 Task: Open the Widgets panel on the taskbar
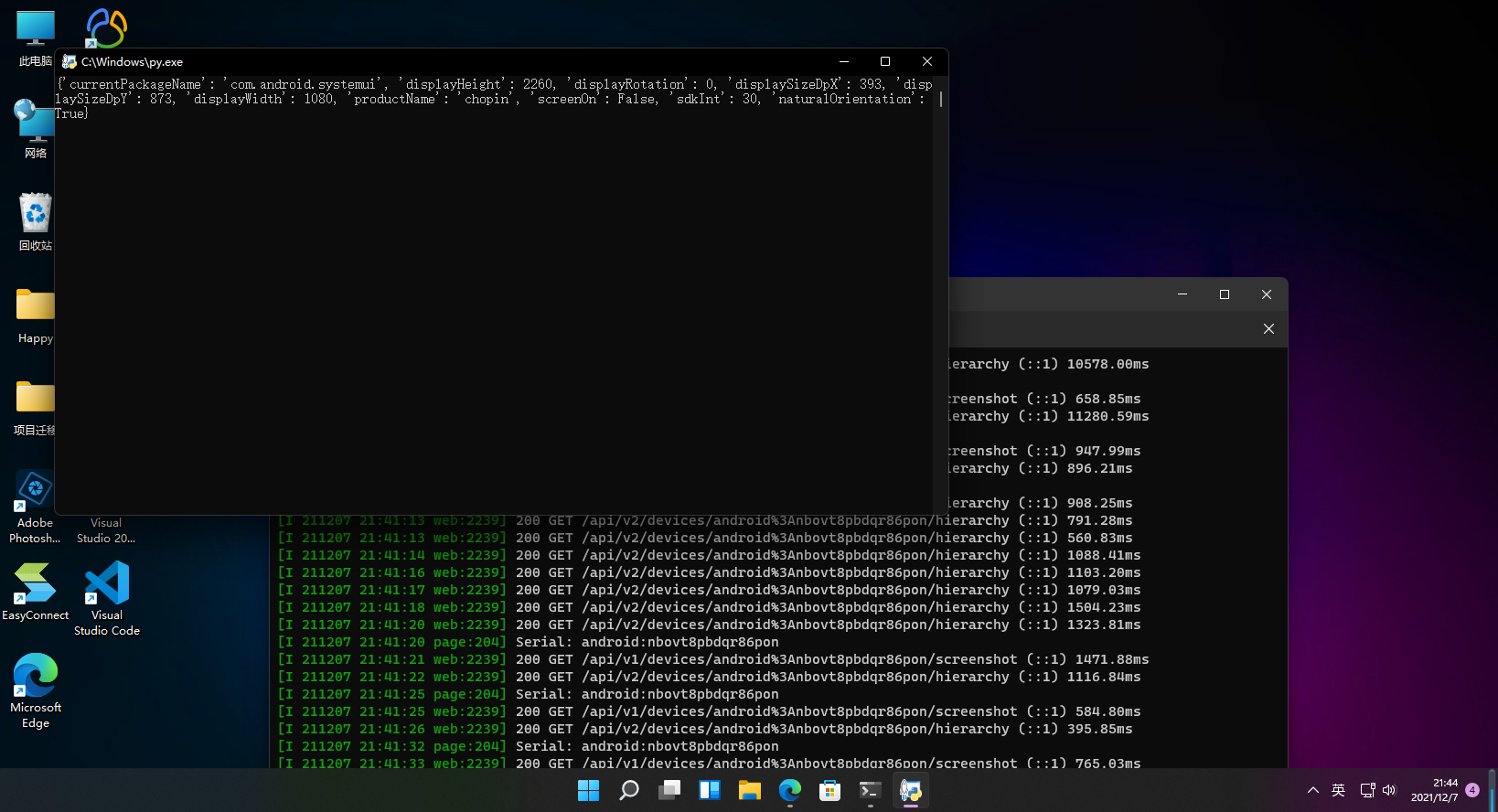click(710, 790)
